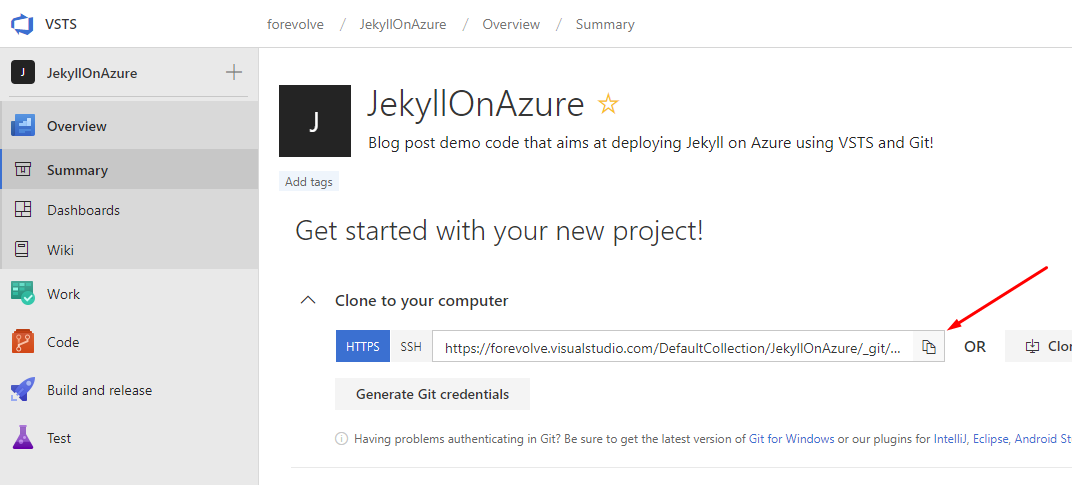Viewport: 1072px width, 485px height.
Task: Open the Dashboards grid icon
Action: coord(23,210)
